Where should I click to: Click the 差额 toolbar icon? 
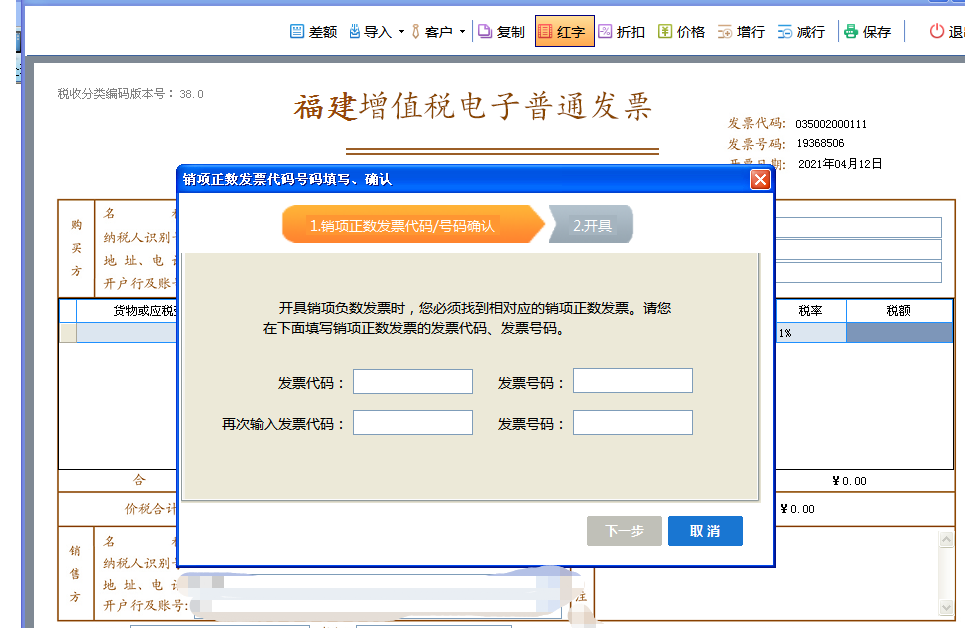point(297,32)
